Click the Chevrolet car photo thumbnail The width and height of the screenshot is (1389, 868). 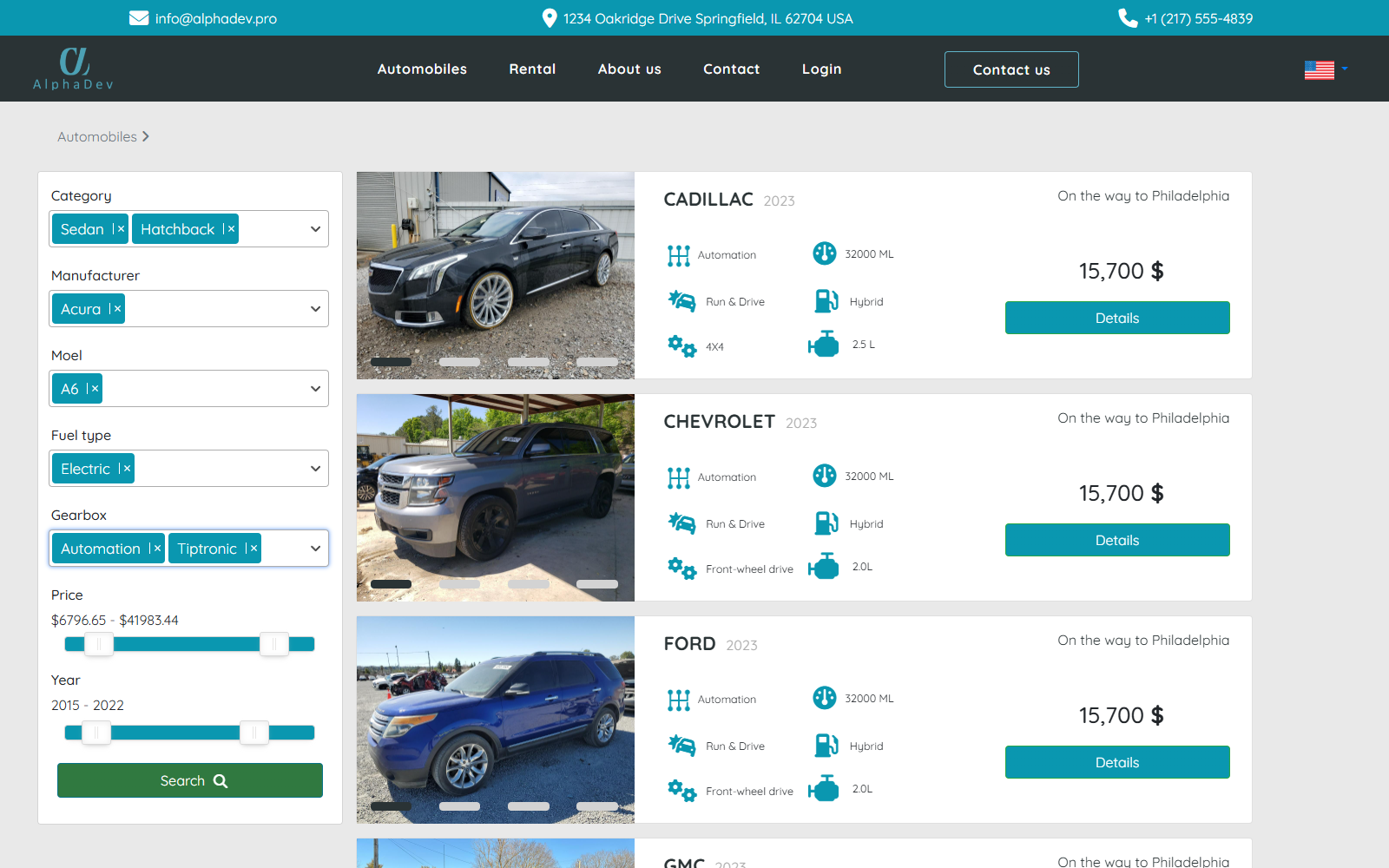[495, 497]
